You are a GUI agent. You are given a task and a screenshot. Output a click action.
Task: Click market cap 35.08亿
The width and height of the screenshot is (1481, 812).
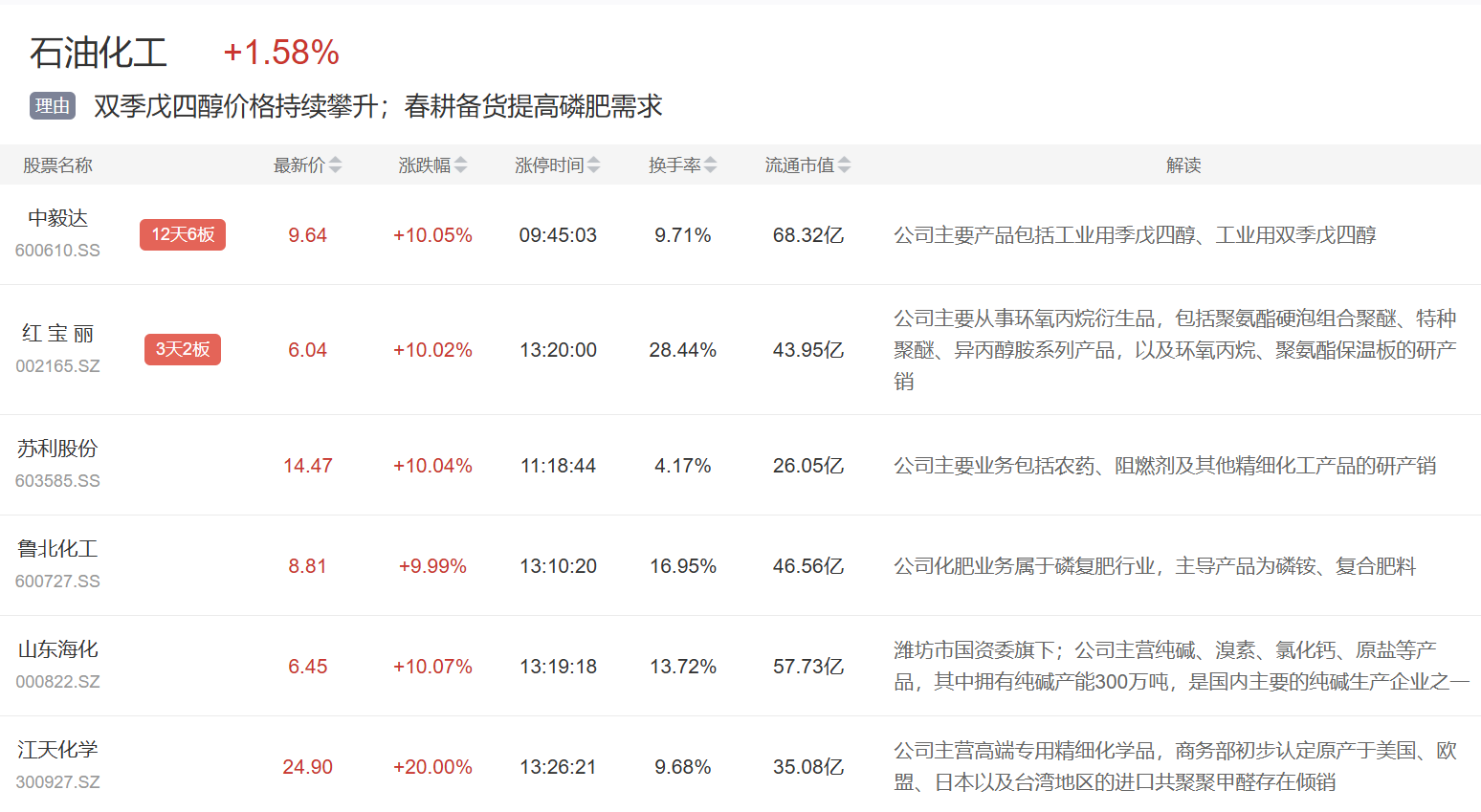click(x=808, y=767)
